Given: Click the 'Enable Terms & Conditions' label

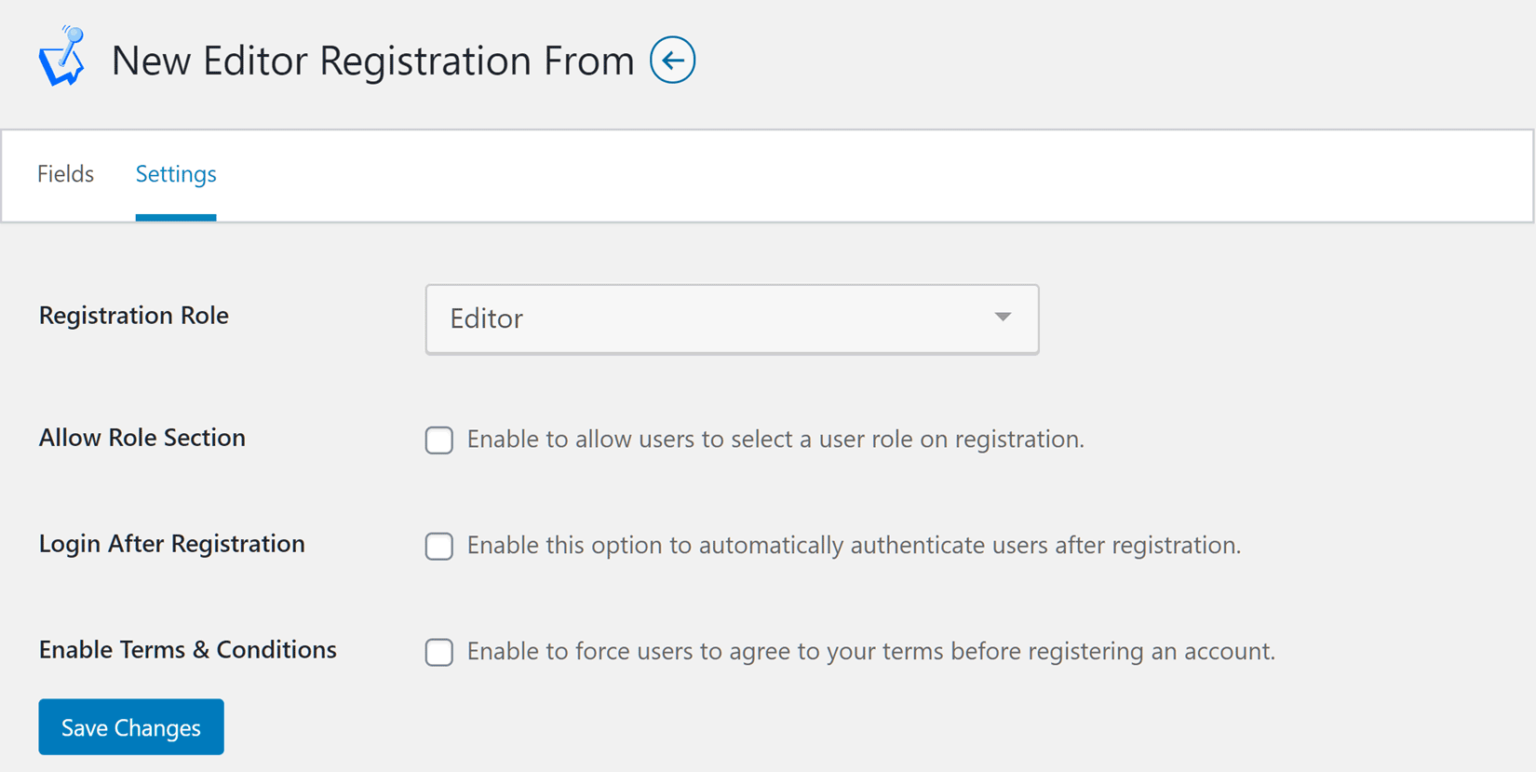Looking at the screenshot, I should tap(188, 650).
